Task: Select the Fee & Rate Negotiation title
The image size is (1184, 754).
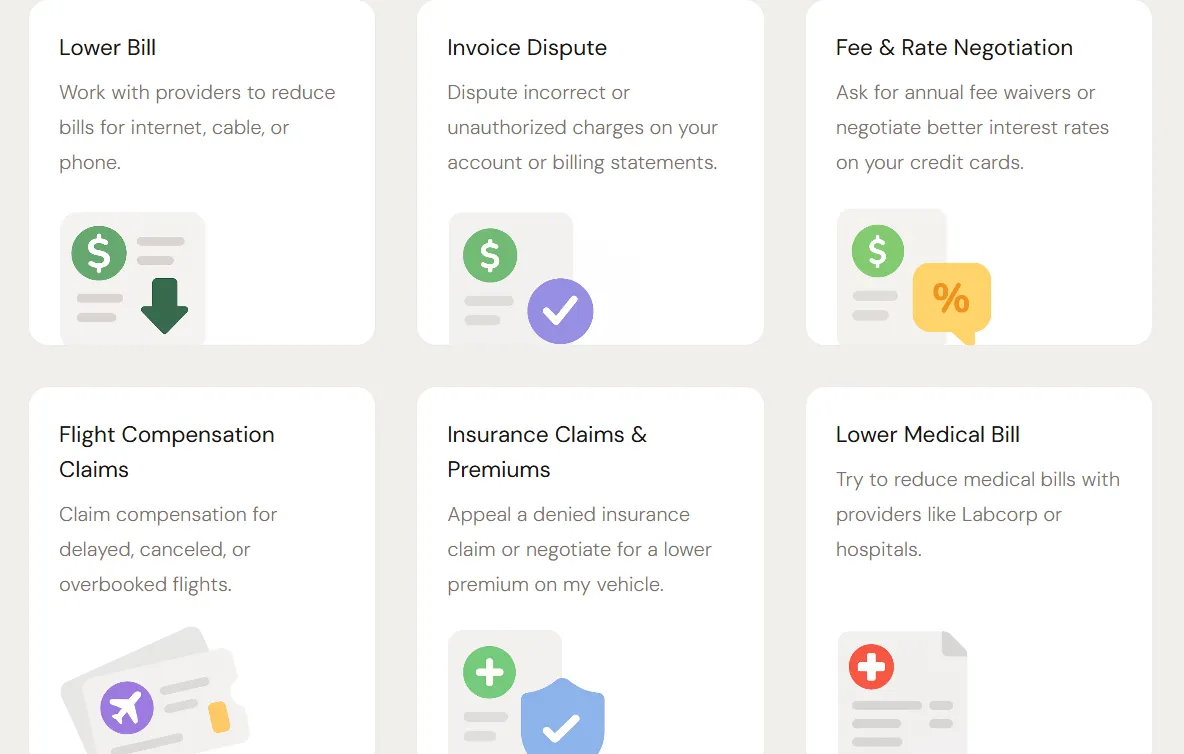Action: [954, 48]
